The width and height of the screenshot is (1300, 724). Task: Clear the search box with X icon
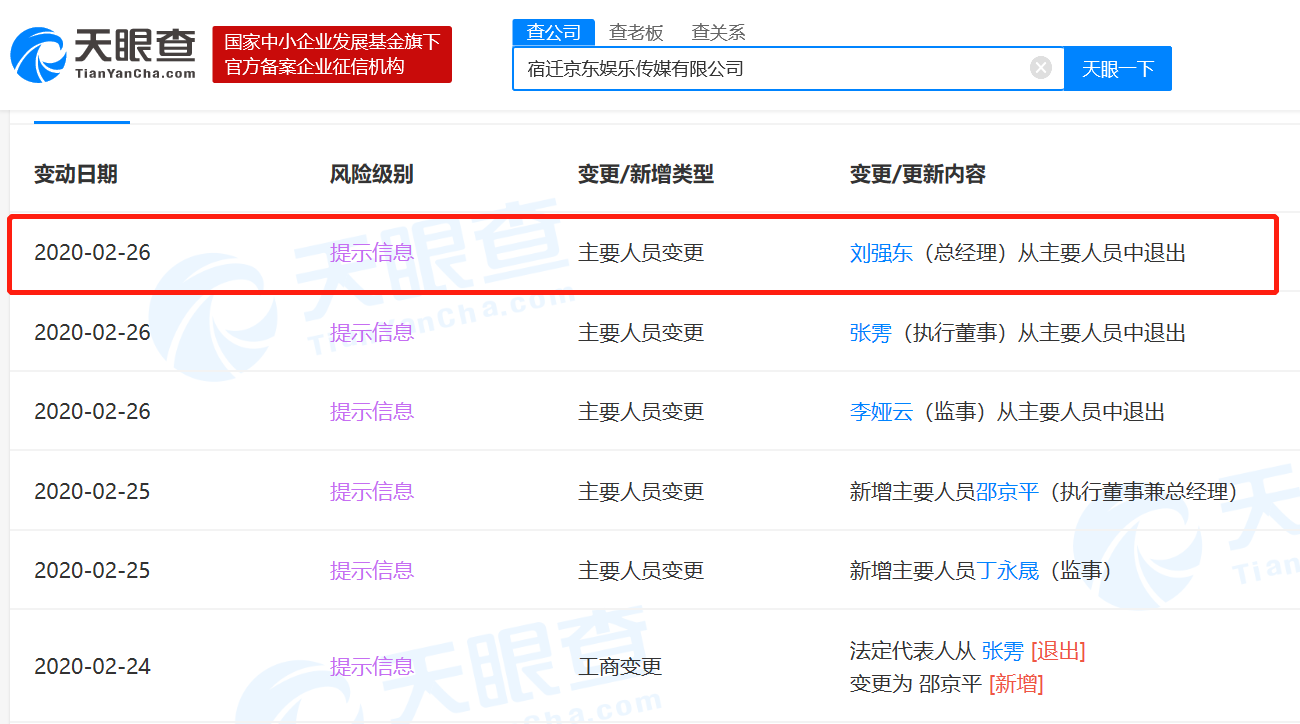point(1041,68)
